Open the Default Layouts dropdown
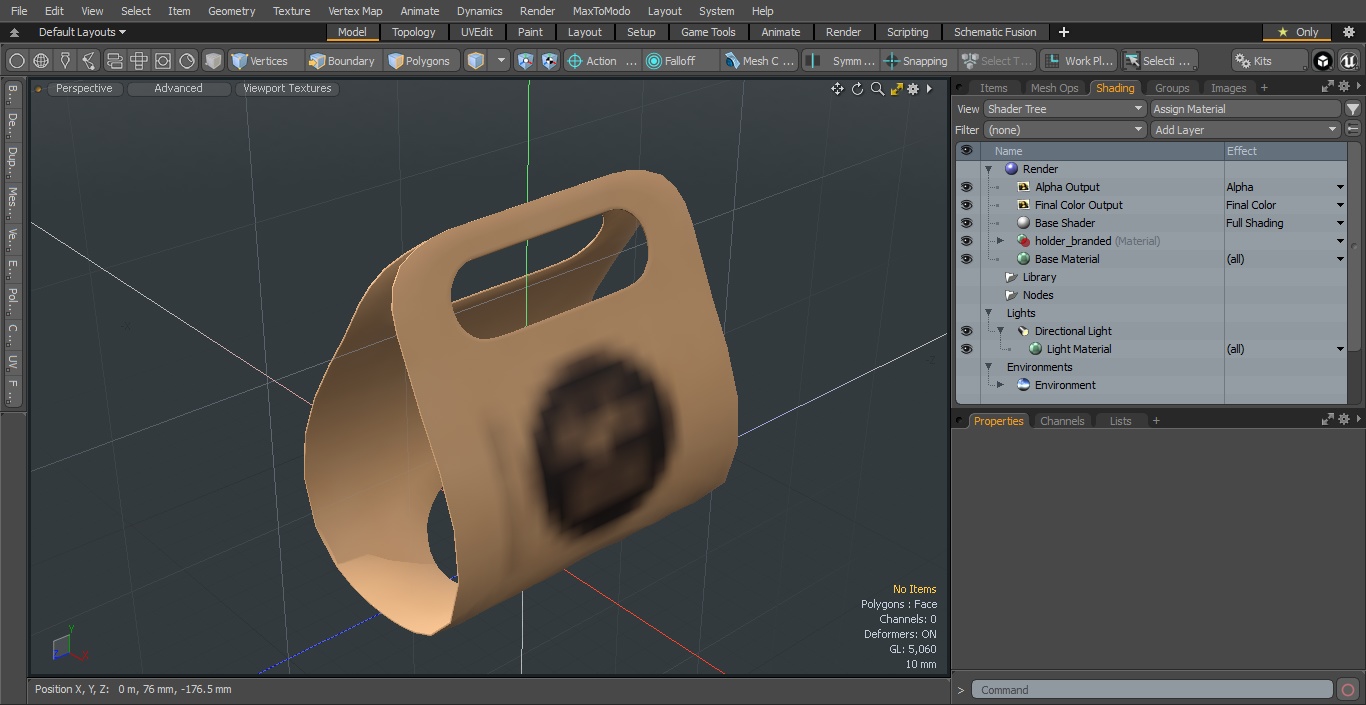The width and height of the screenshot is (1366, 705). (x=82, y=32)
